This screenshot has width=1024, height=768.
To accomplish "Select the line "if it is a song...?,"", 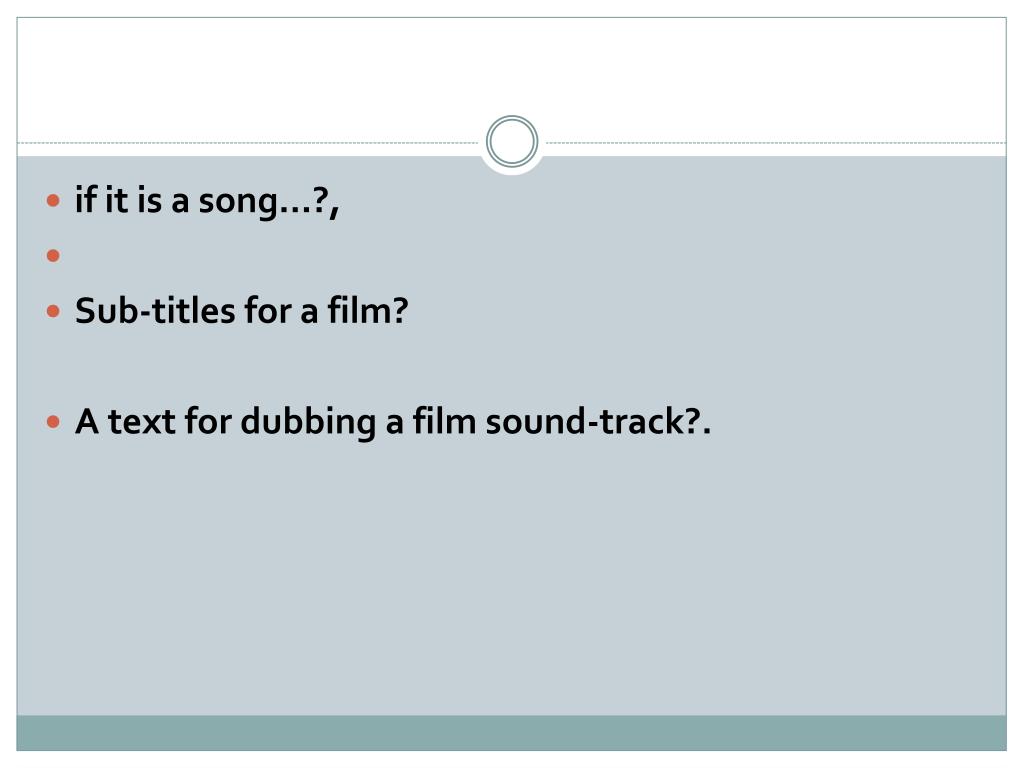I will [207, 200].
